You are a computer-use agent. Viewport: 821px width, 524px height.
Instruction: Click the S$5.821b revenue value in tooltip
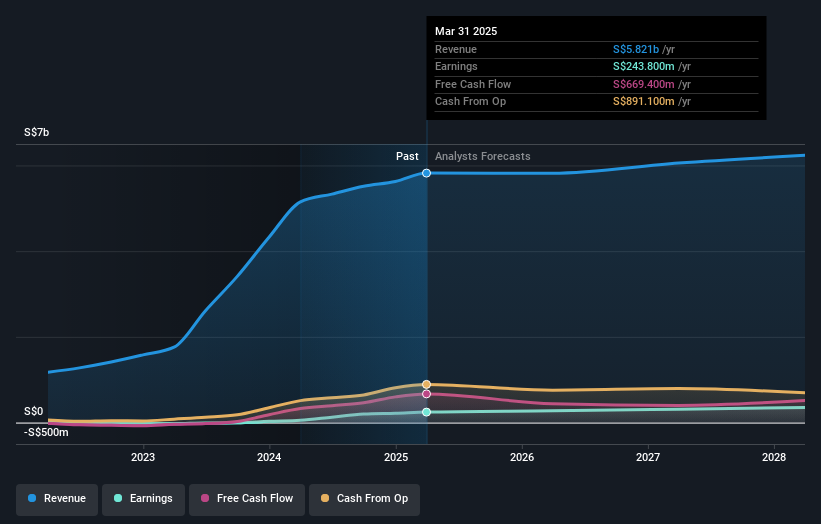(x=636, y=49)
